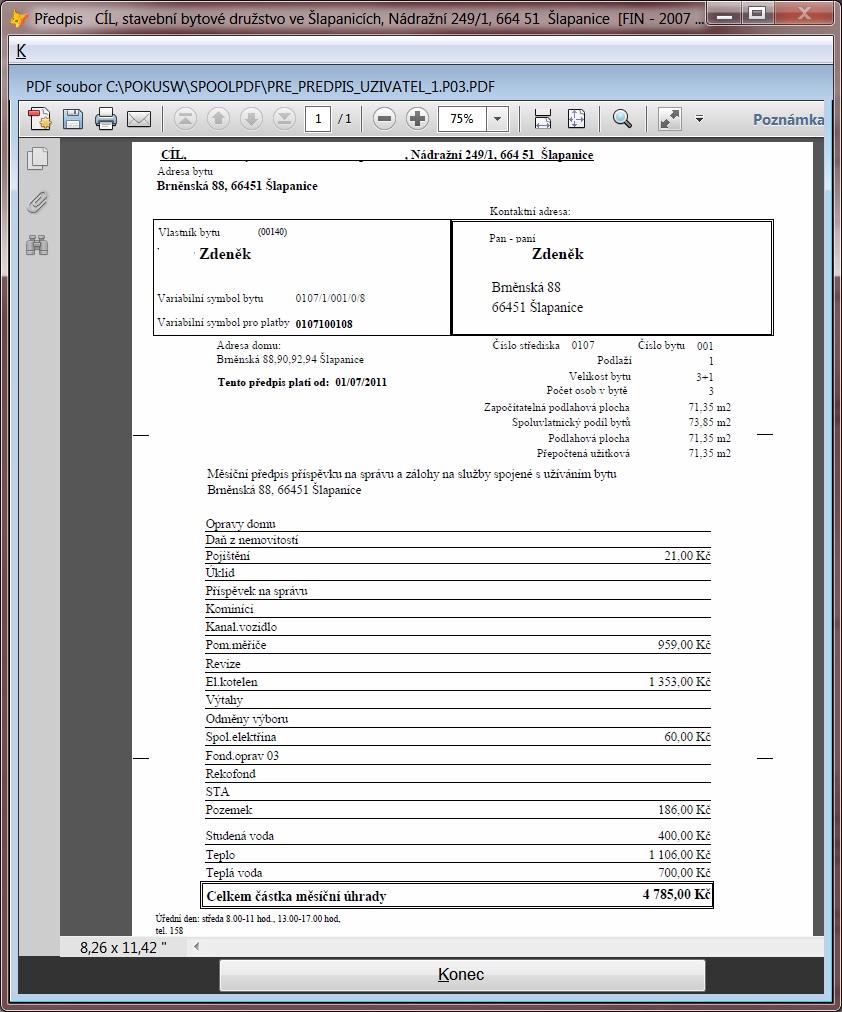Click the Opravy domu row label
Viewport: 842px width, 1012px height.
tap(240, 524)
